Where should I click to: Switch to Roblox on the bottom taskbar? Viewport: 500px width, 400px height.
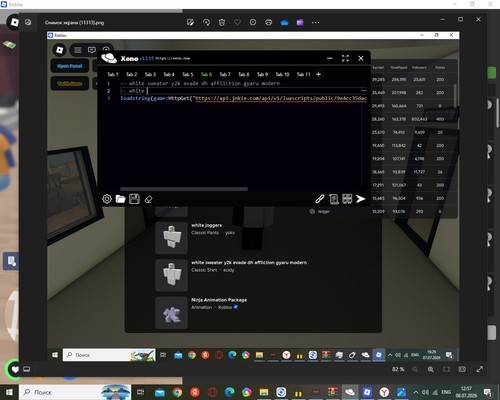point(367,392)
